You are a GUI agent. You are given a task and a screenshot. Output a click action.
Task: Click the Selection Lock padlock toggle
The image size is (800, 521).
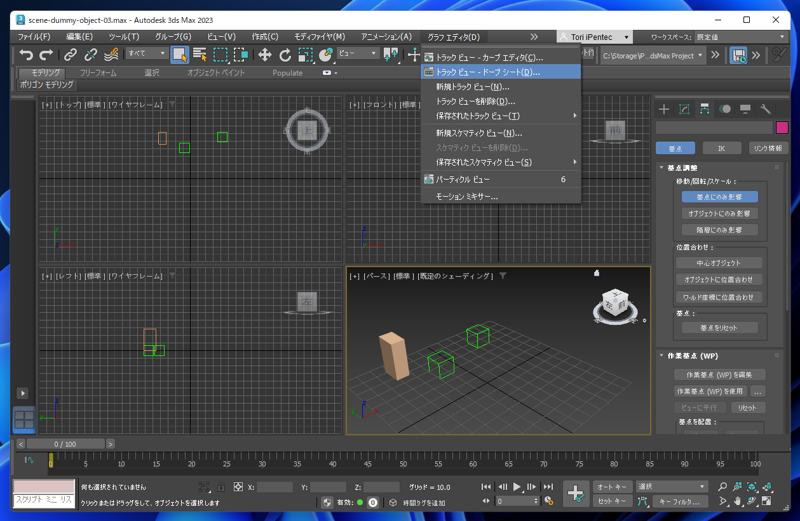[221, 487]
